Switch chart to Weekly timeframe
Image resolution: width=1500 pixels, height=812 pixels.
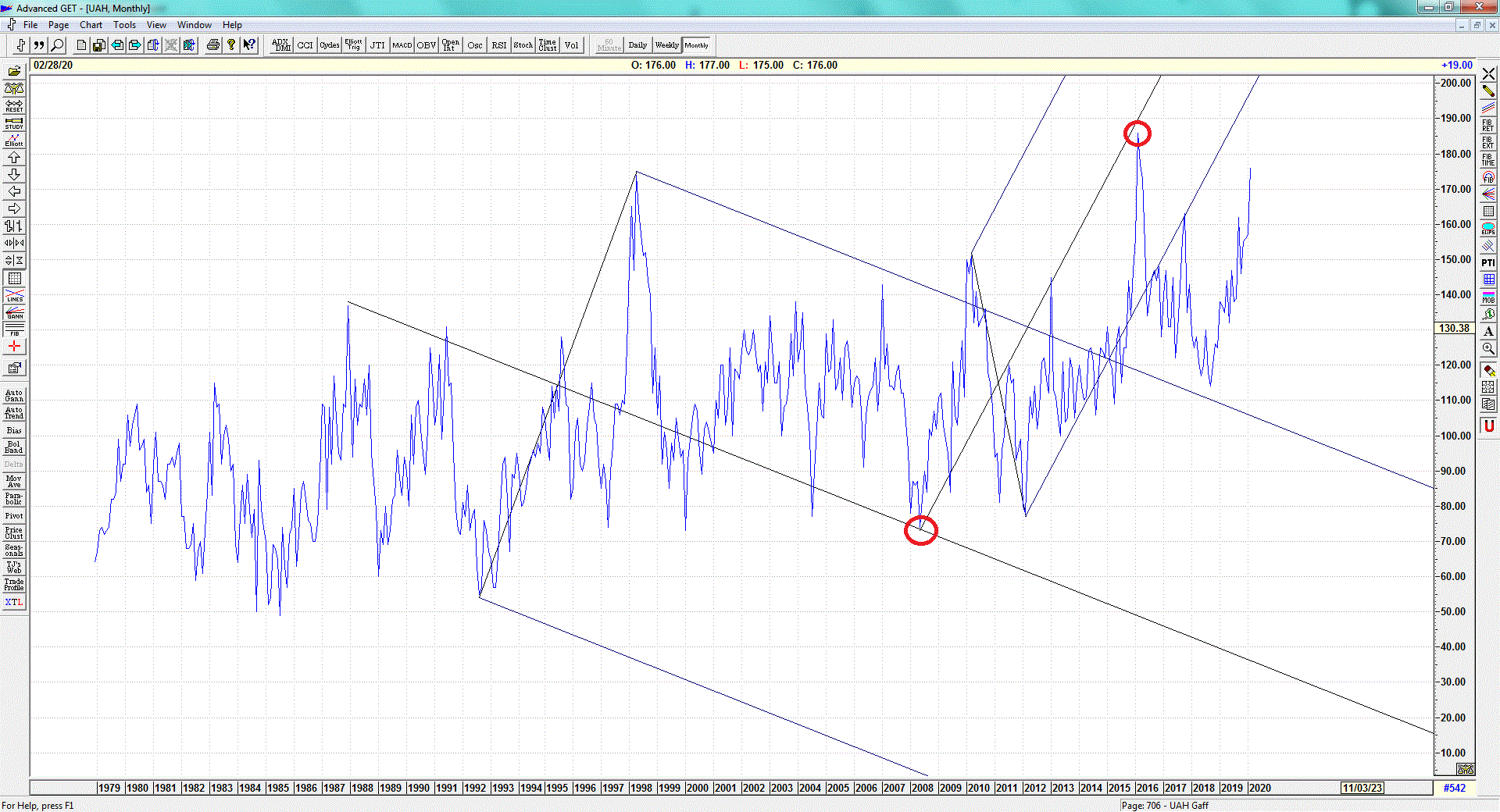pos(667,45)
